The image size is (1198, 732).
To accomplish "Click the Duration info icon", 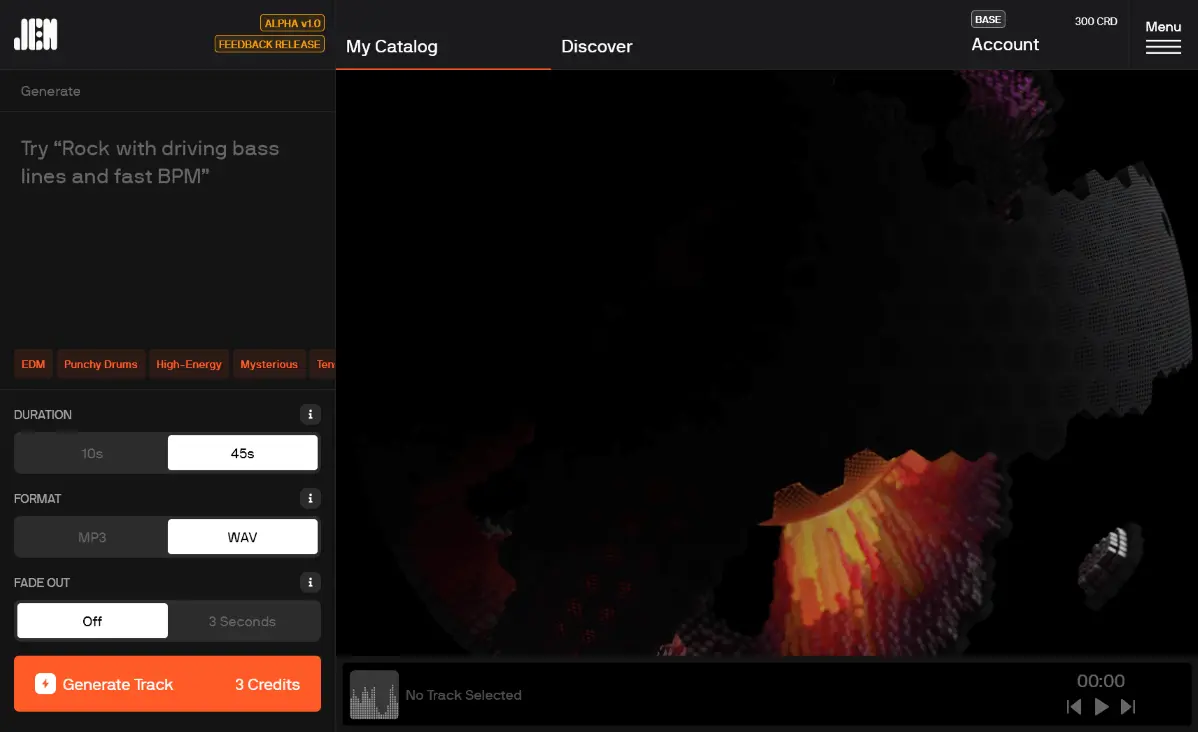I will [310, 414].
